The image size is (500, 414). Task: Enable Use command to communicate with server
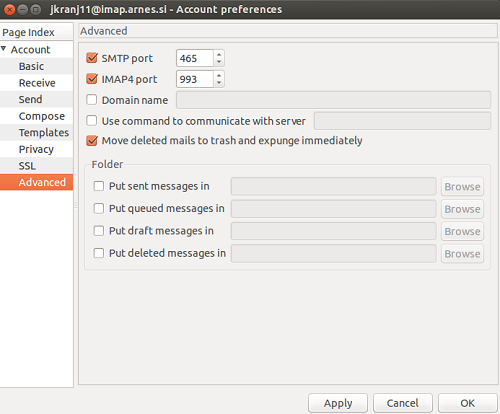pos(92,120)
